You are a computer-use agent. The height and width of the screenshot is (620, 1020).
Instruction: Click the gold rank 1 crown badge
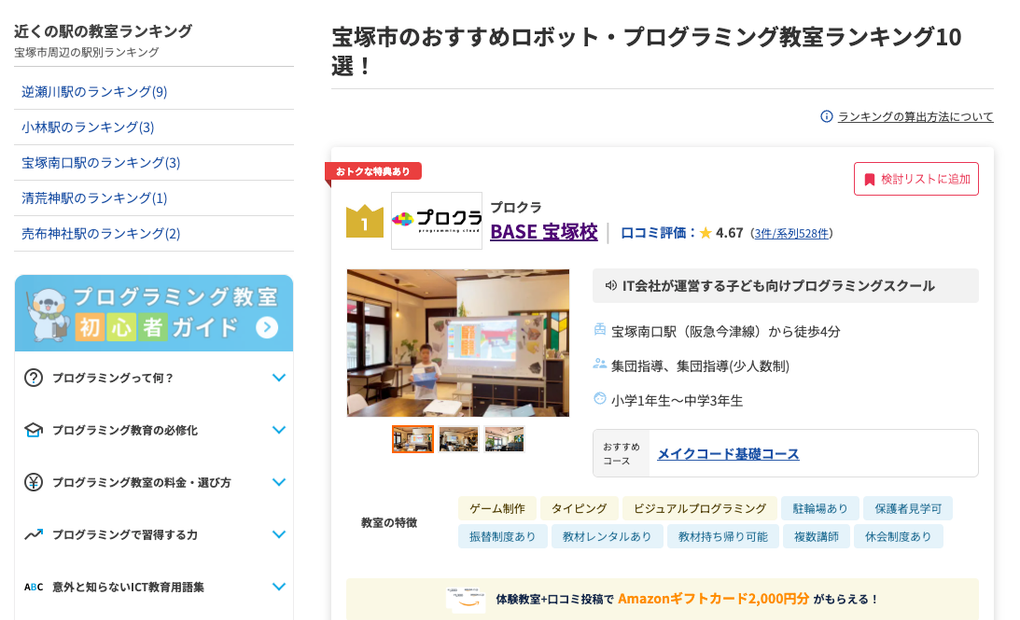click(x=364, y=221)
